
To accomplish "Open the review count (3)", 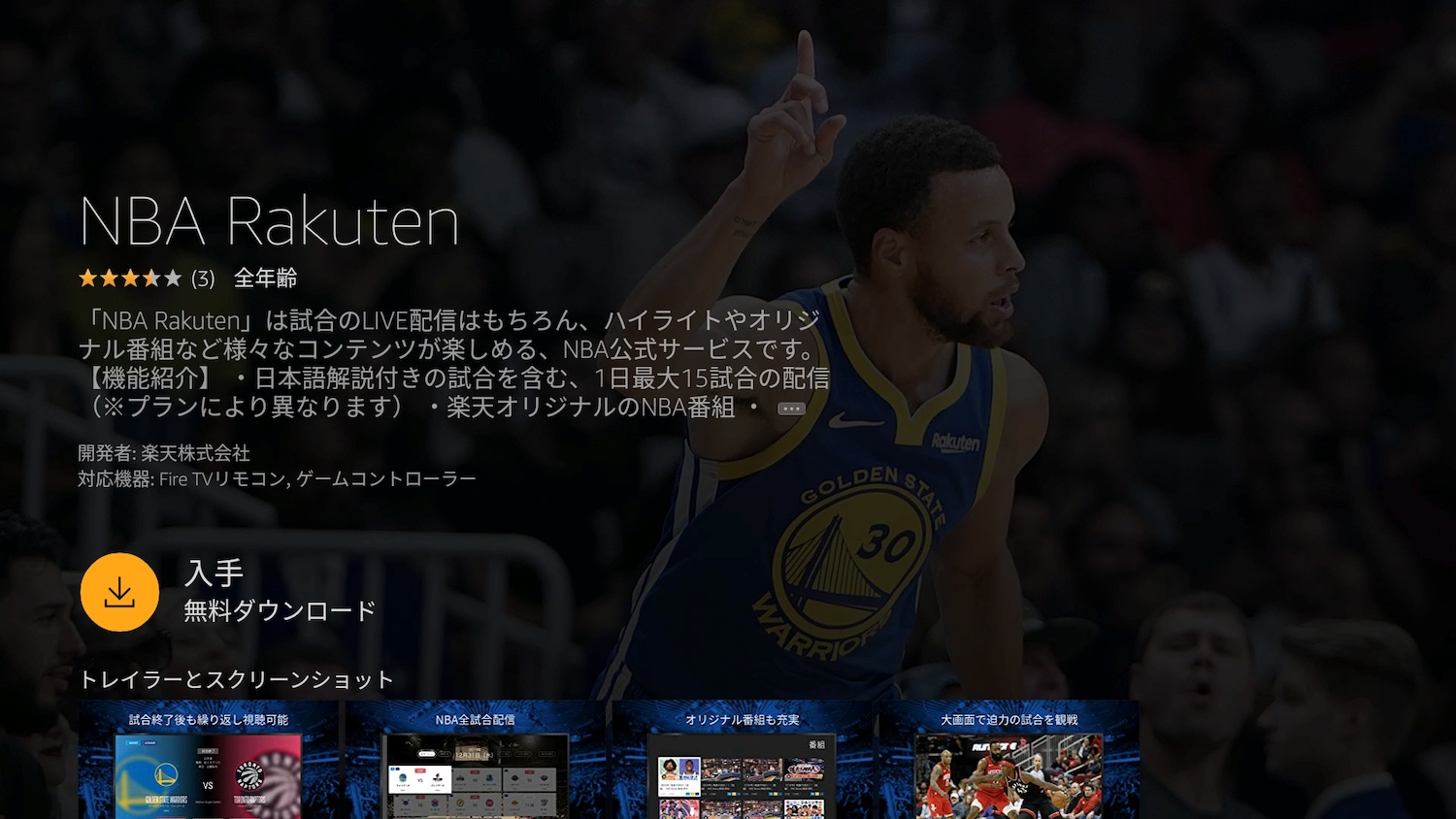I will pos(203,278).
